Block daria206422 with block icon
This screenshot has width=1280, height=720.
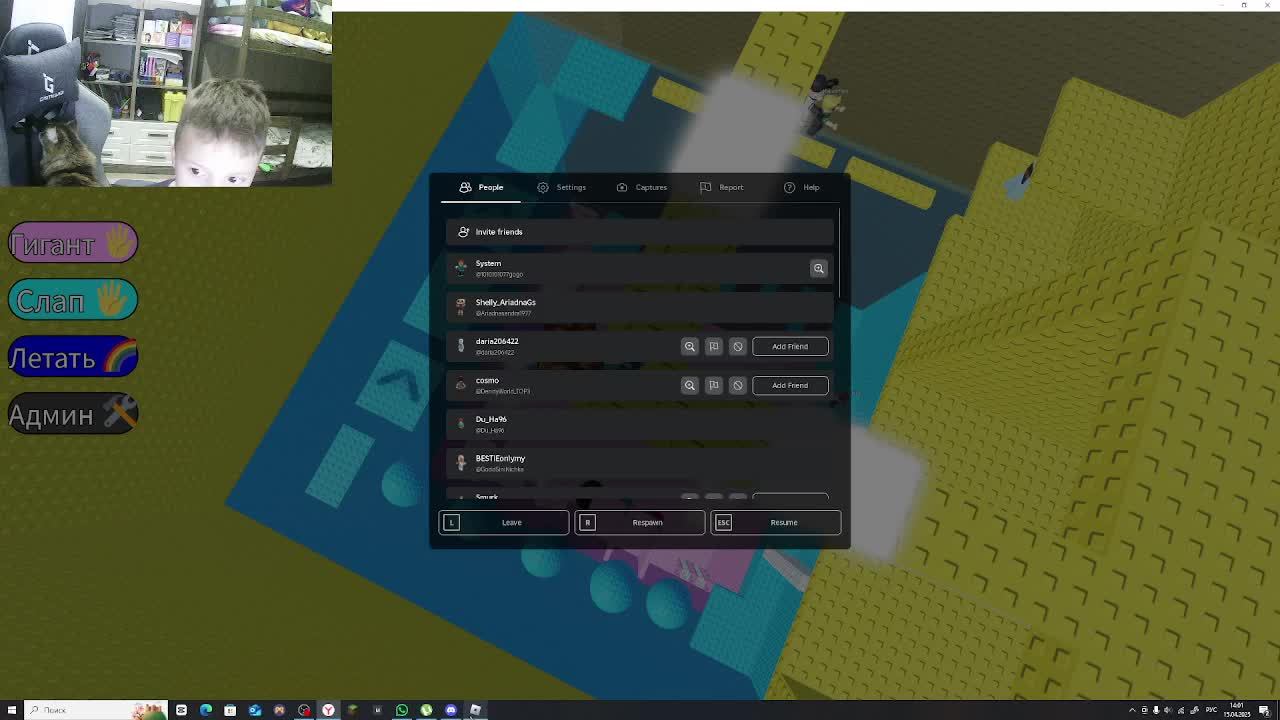click(x=738, y=346)
